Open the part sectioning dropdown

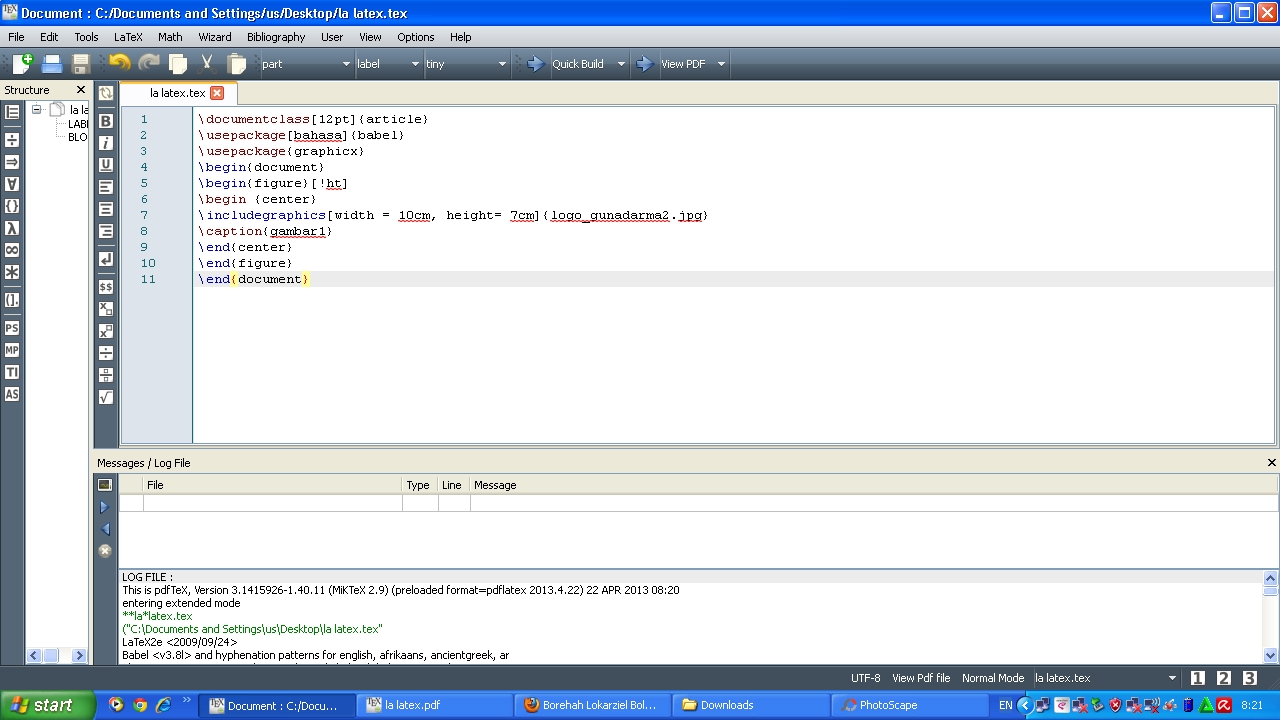[x=306, y=64]
